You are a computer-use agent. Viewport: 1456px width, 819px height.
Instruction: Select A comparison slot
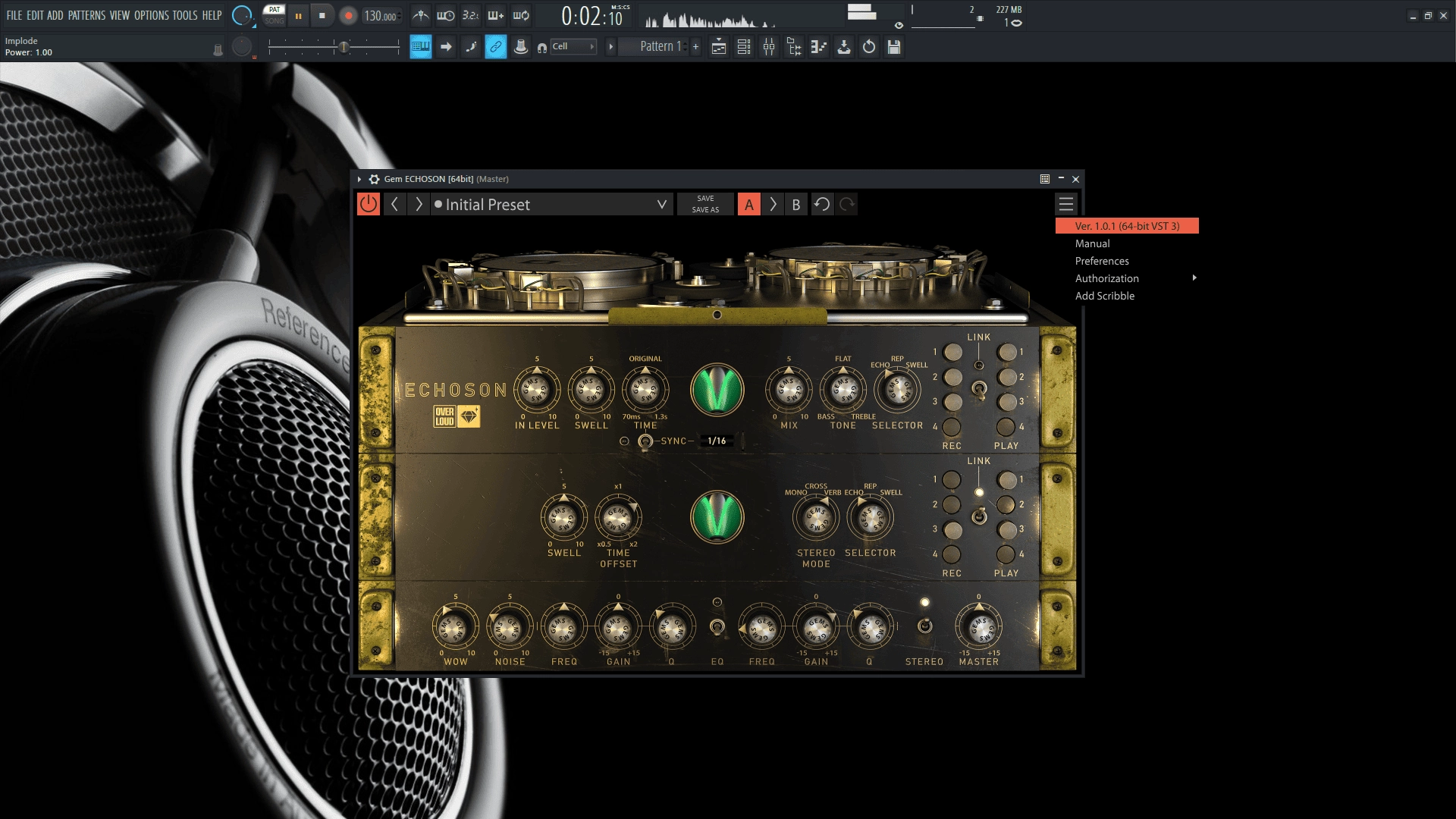[749, 204]
